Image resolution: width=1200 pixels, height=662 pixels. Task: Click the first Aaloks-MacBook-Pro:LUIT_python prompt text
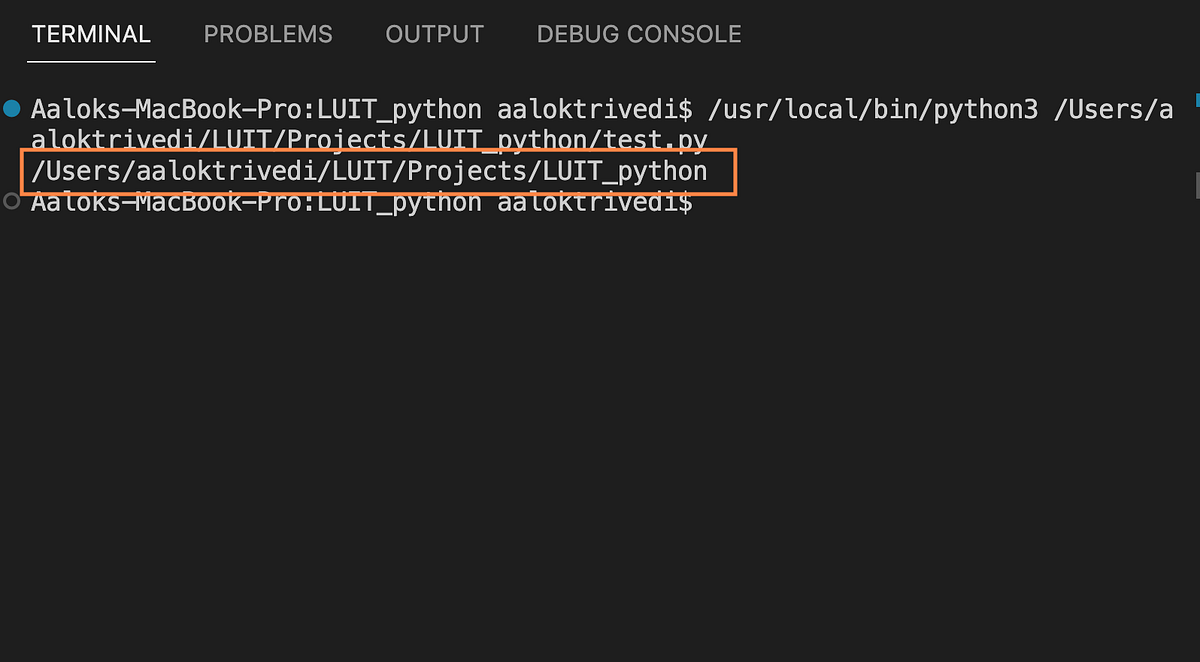(x=256, y=110)
